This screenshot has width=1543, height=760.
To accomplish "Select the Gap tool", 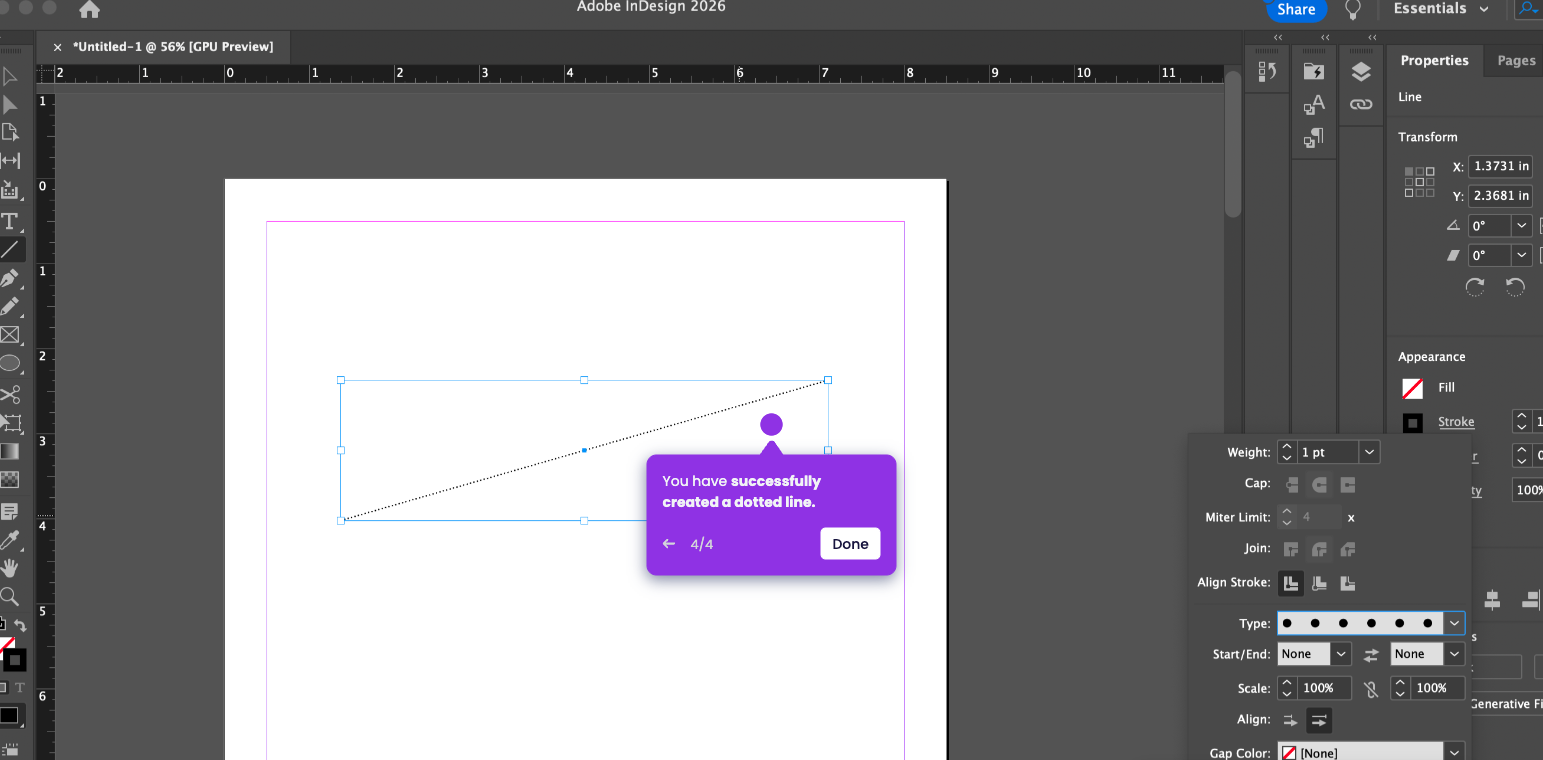I will (x=10, y=161).
